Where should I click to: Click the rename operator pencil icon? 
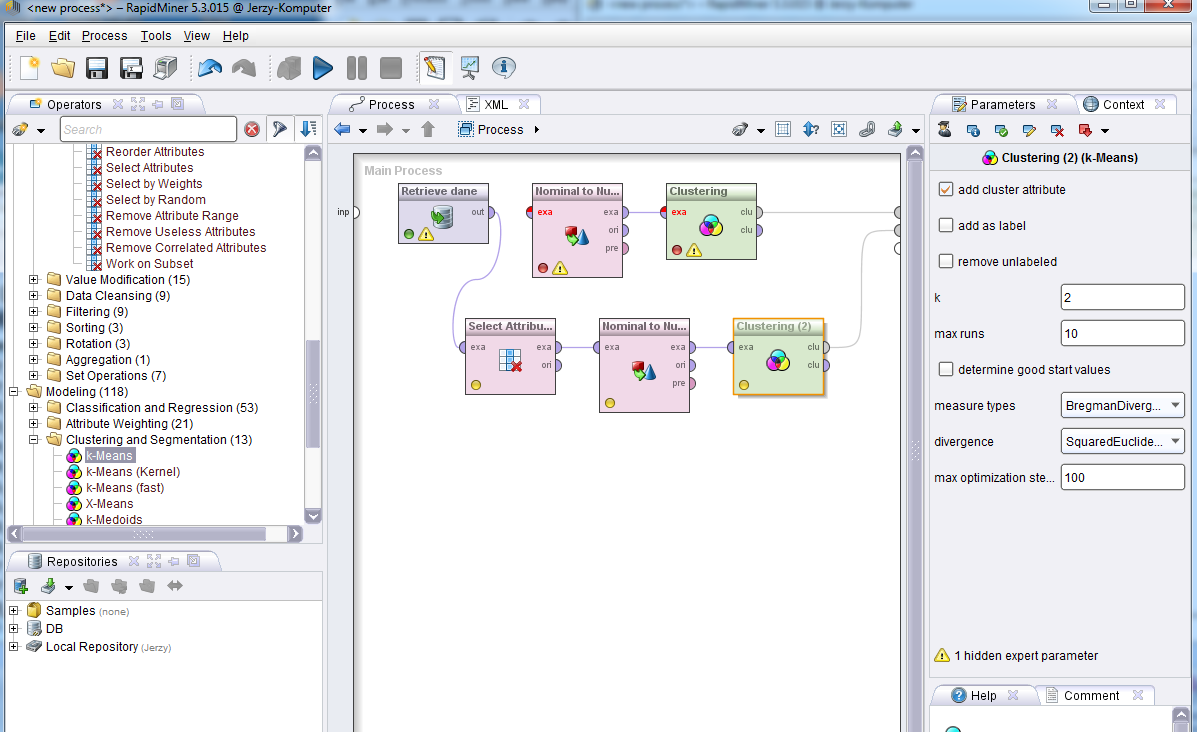coord(1030,131)
